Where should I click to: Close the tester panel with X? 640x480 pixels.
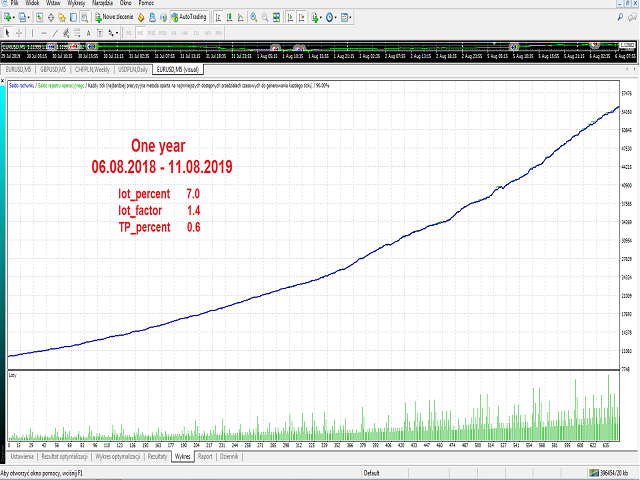(2, 81)
